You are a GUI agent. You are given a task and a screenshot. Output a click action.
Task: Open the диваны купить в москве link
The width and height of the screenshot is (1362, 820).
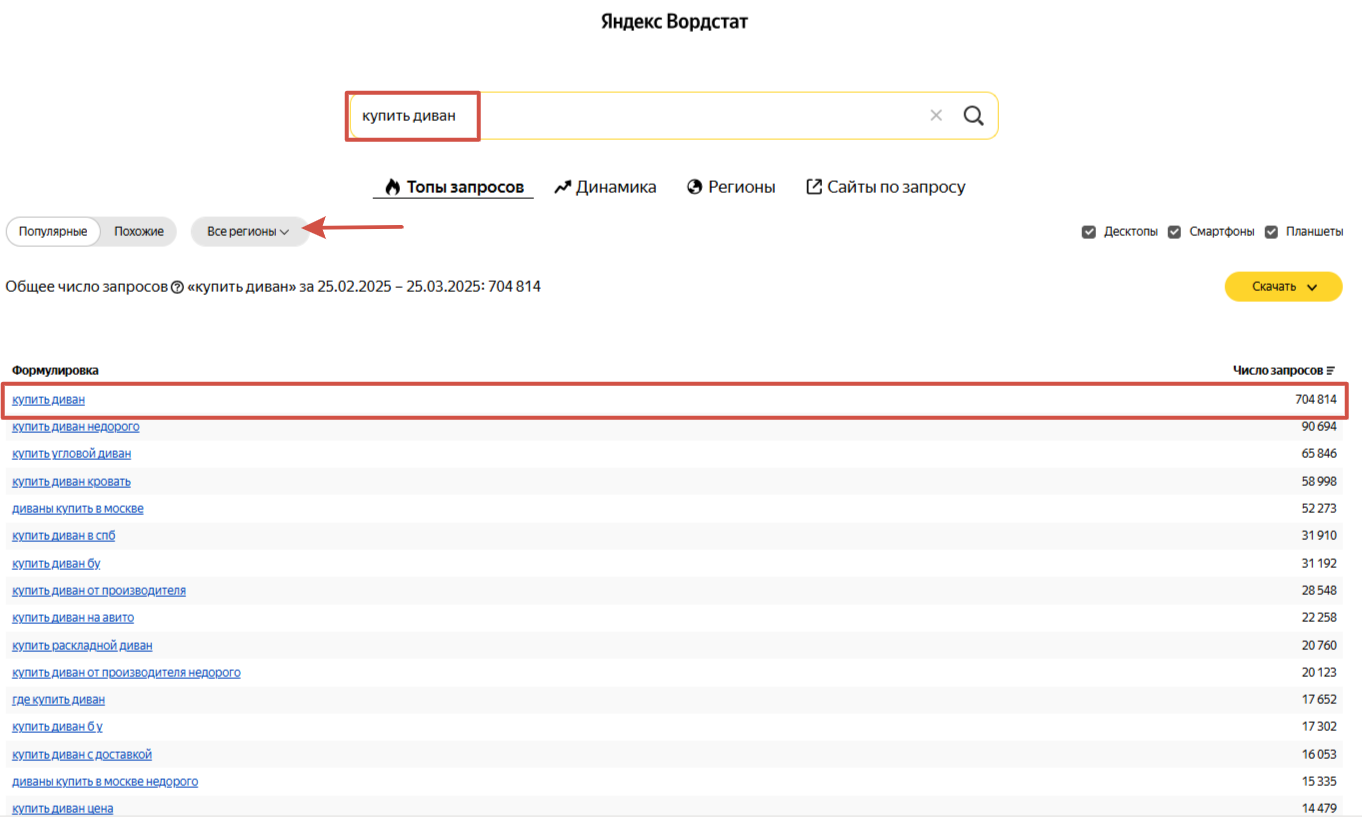pos(77,509)
